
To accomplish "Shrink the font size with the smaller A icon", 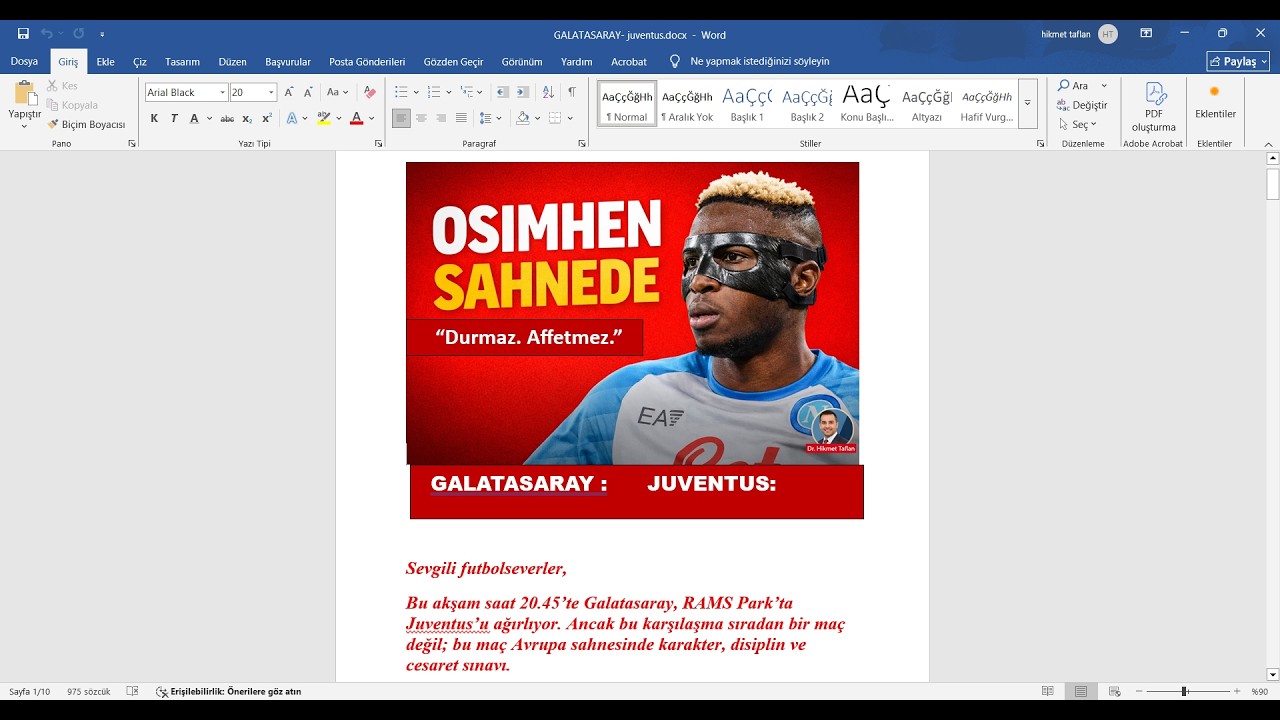I will [x=308, y=92].
